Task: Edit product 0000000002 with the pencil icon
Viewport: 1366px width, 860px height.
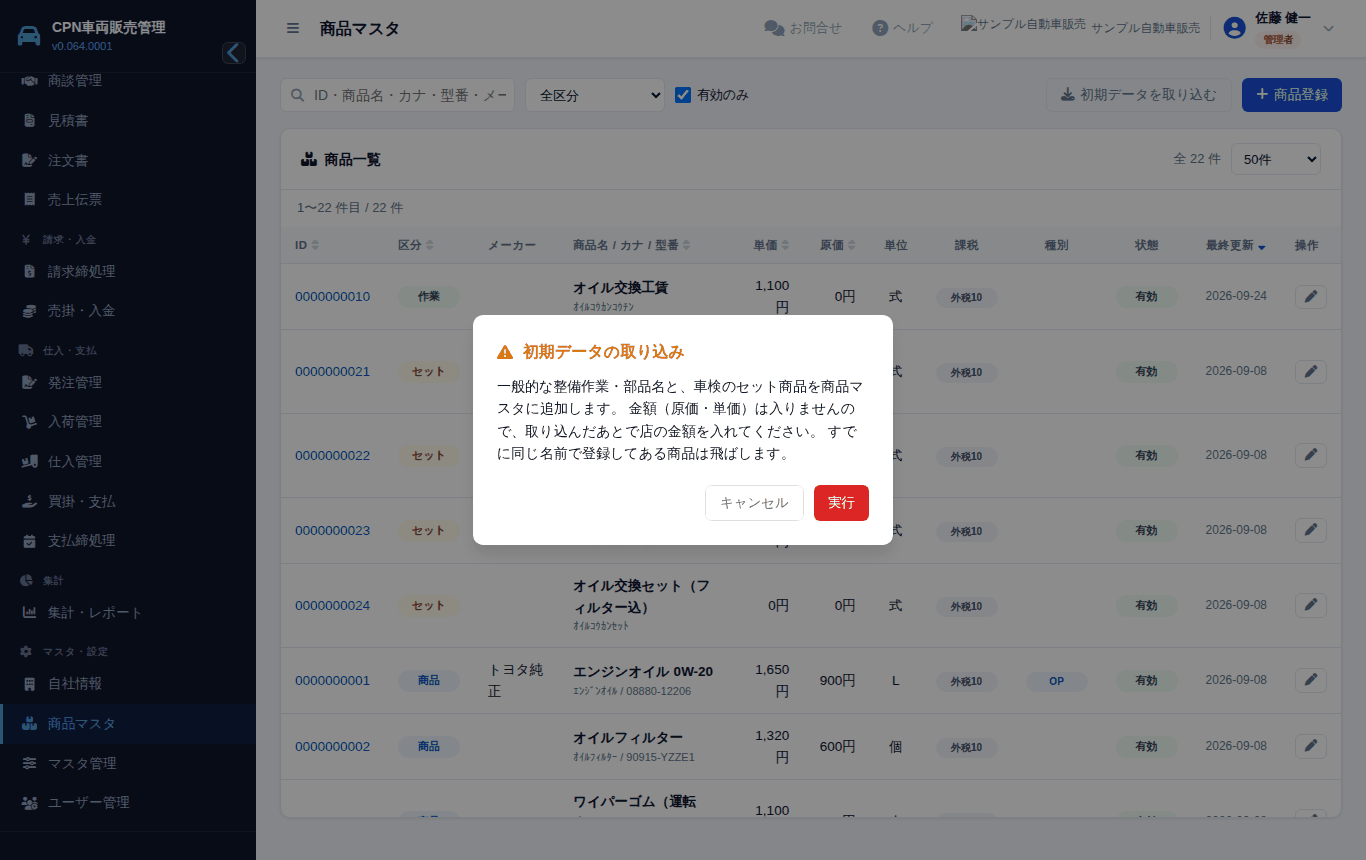Action: [1311, 746]
